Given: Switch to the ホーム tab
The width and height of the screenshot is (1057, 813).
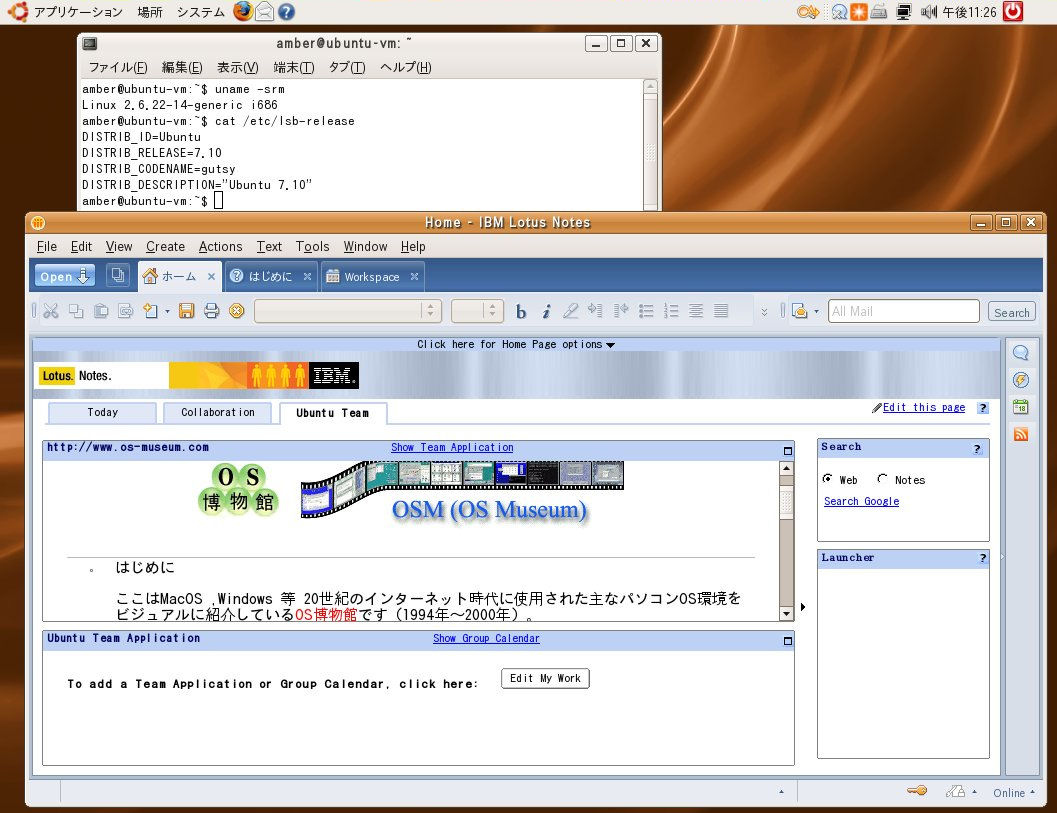Looking at the screenshot, I should pos(179,276).
